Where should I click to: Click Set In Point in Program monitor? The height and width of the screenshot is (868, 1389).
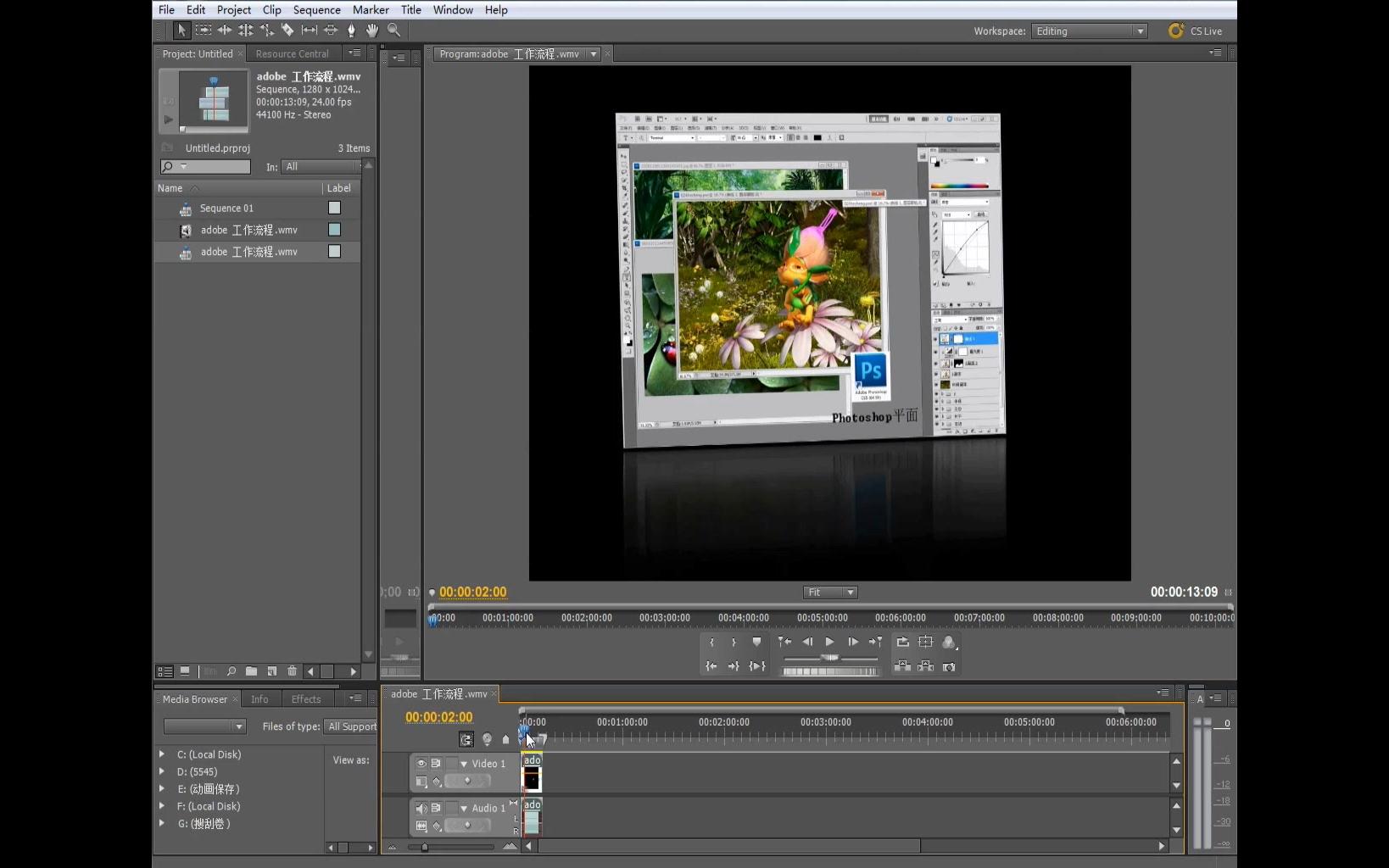[x=711, y=643]
